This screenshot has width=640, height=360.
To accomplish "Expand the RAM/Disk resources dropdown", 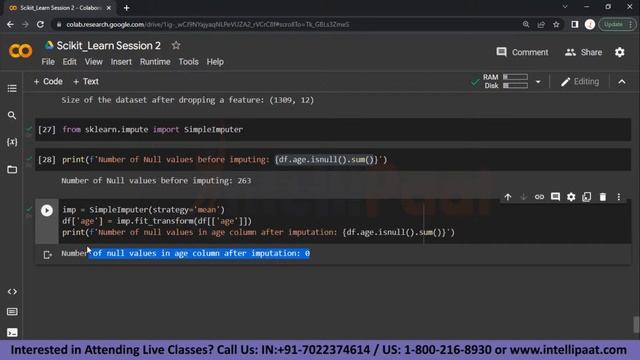I will (538, 82).
